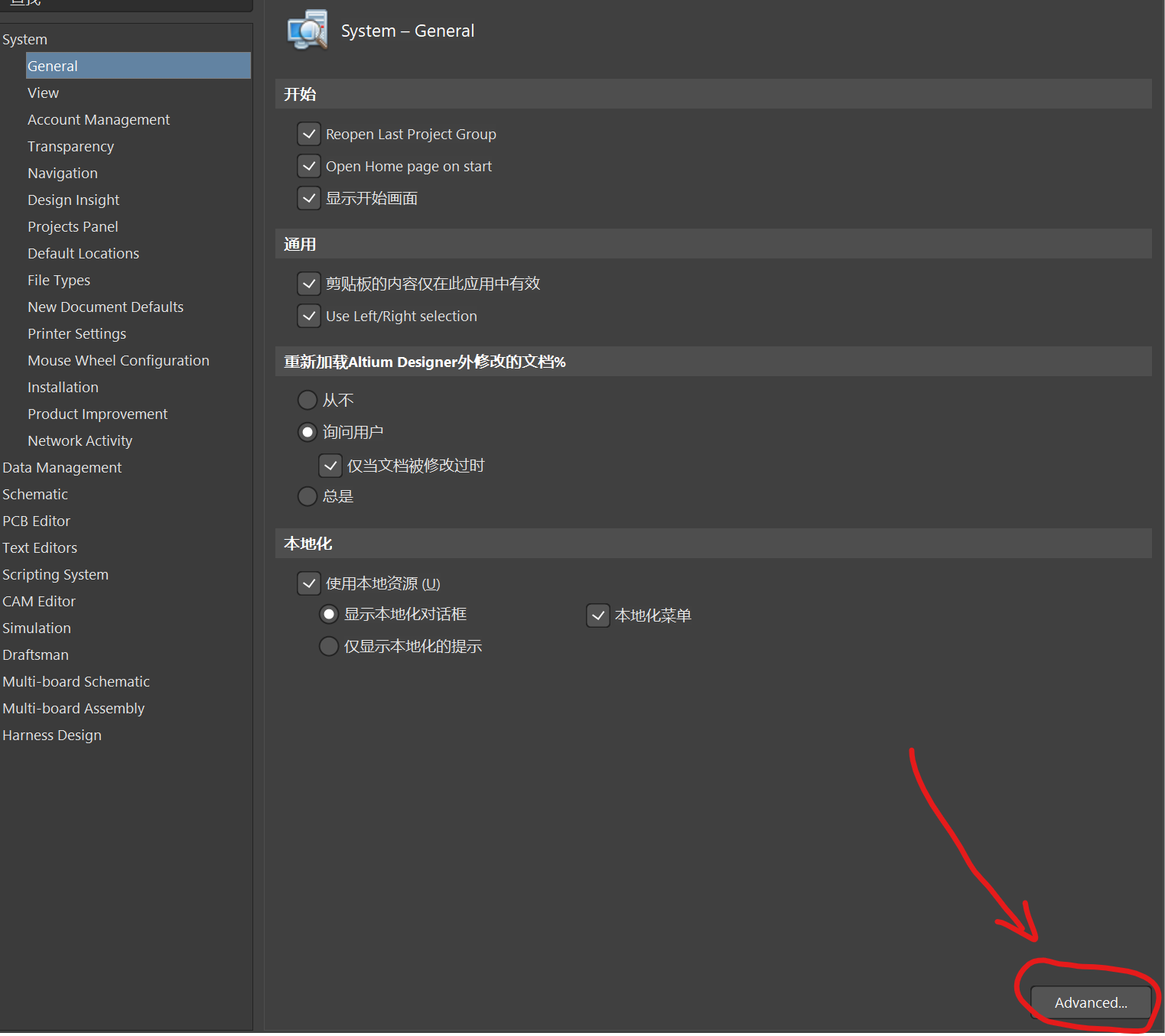
Task: Choose 仅显示本地化的提示 radio option
Action: pyautogui.click(x=329, y=647)
